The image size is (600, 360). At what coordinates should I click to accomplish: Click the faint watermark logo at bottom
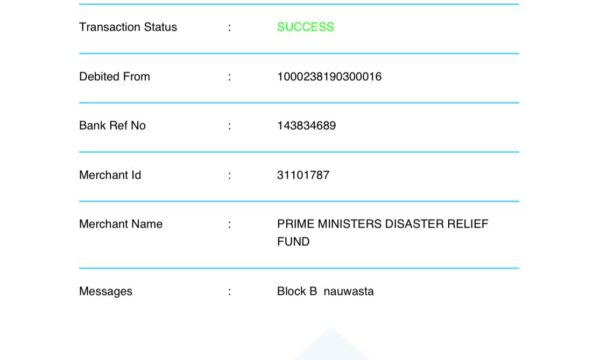pos(331,344)
